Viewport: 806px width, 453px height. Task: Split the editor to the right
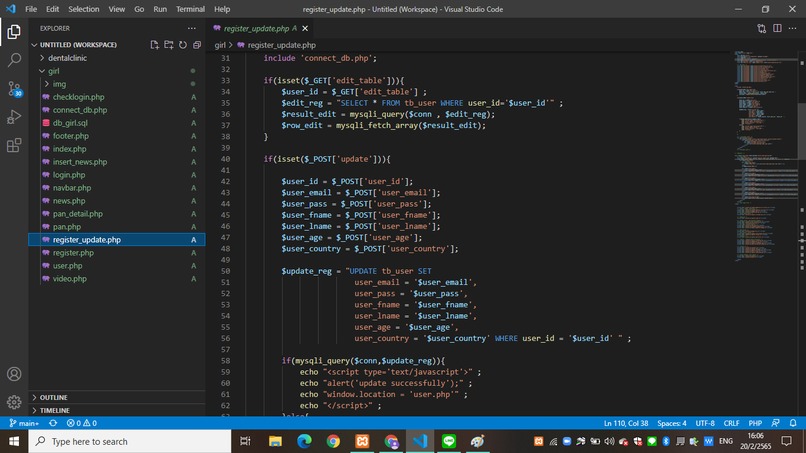pyautogui.click(x=777, y=28)
